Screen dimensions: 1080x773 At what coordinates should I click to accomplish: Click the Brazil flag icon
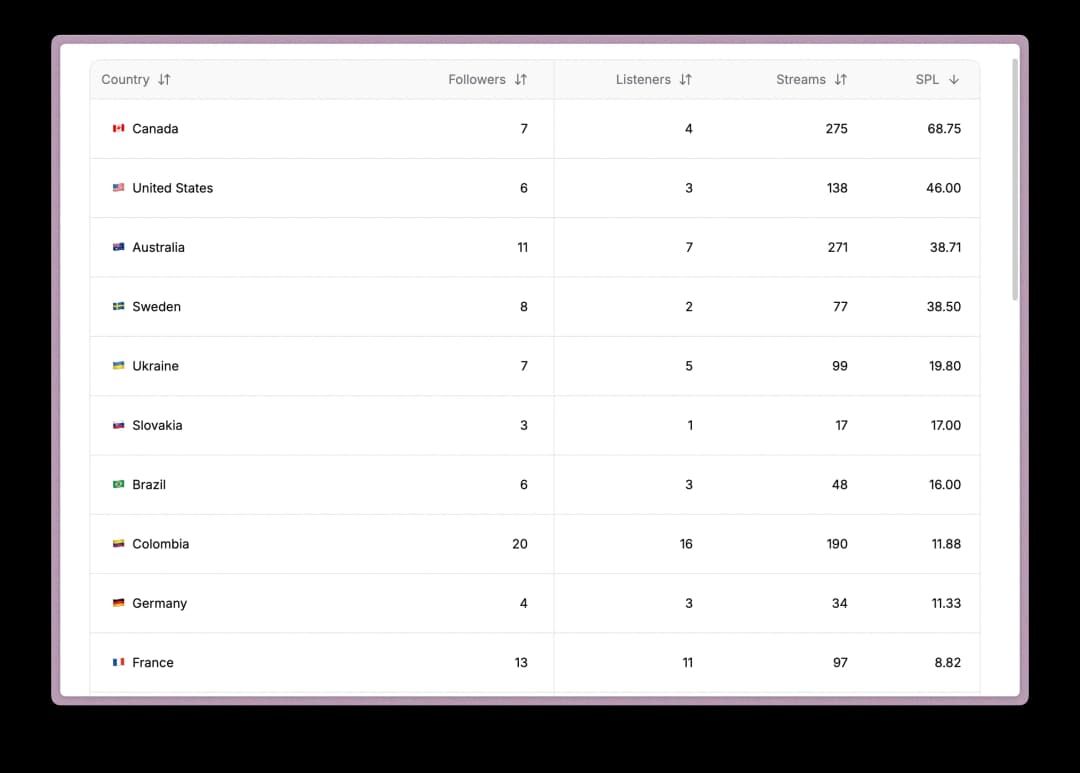[119, 485]
